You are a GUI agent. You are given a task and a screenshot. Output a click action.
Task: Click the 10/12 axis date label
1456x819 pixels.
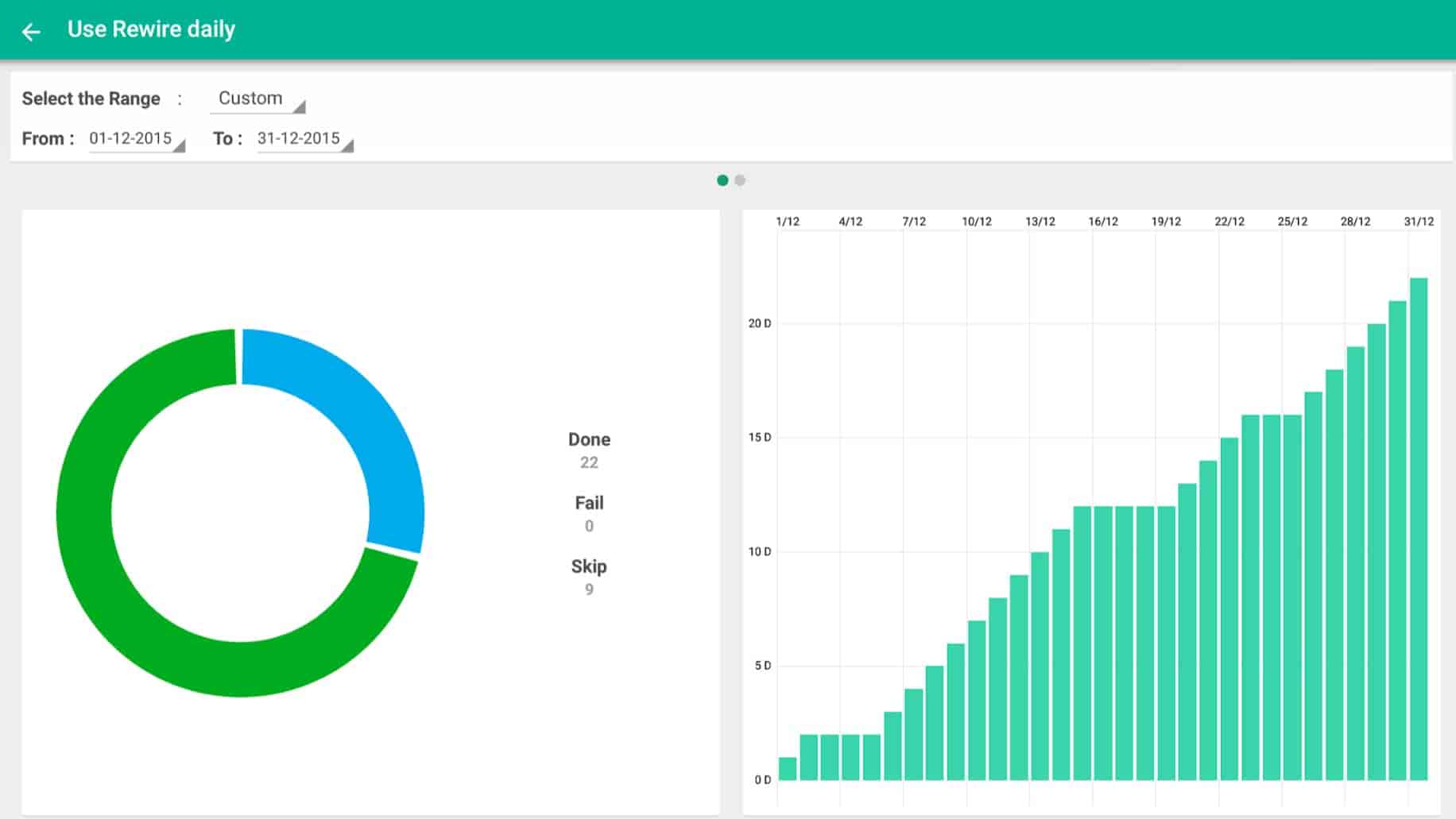click(977, 222)
